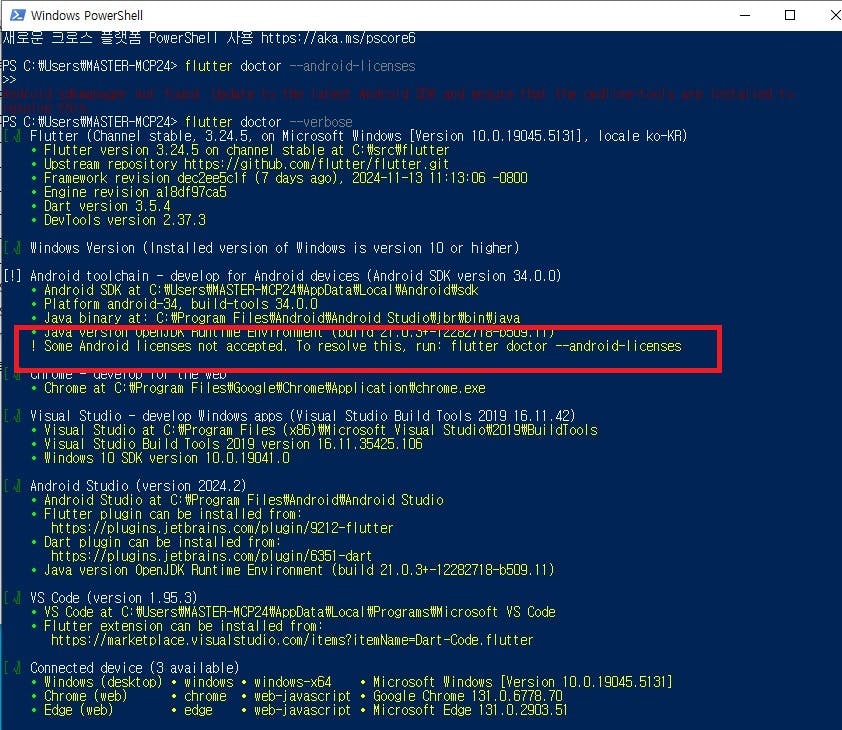Viewport: 842px width, 730px height.
Task: Close the Windows PowerShell window
Action: [x=834, y=15]
